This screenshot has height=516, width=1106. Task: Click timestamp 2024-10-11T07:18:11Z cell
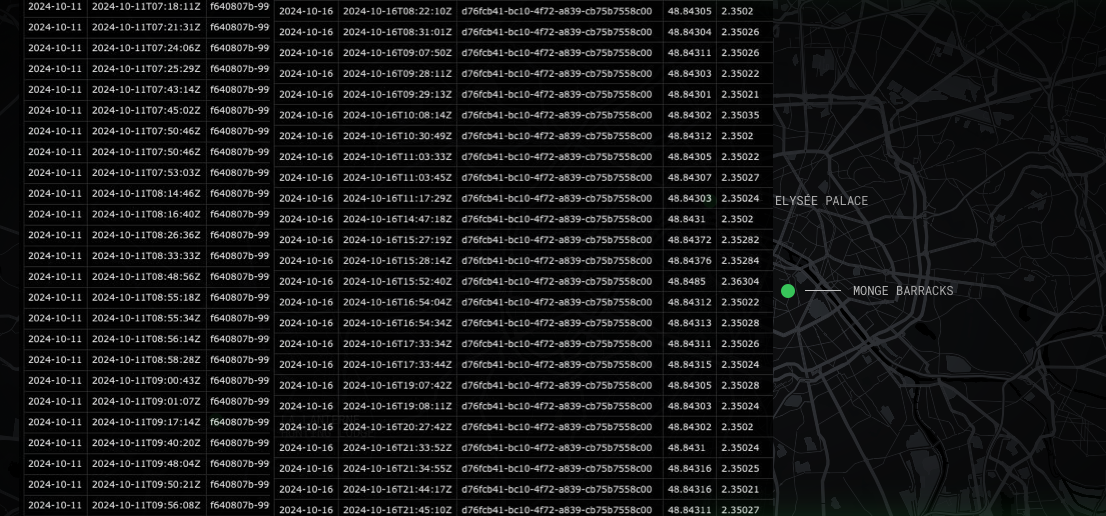tap(146, 6)
